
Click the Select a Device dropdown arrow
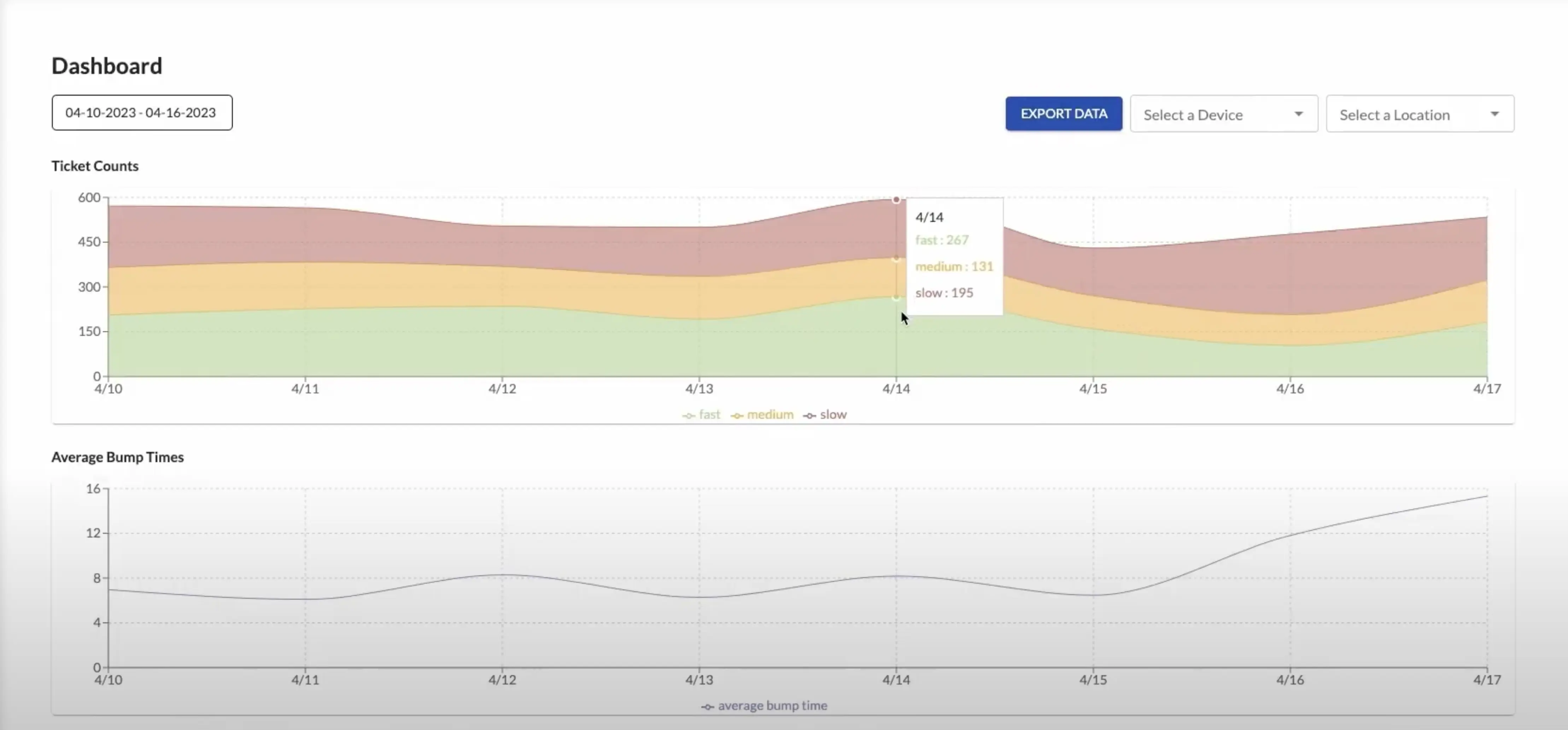pyautogui.click(x=1298, y=114)
